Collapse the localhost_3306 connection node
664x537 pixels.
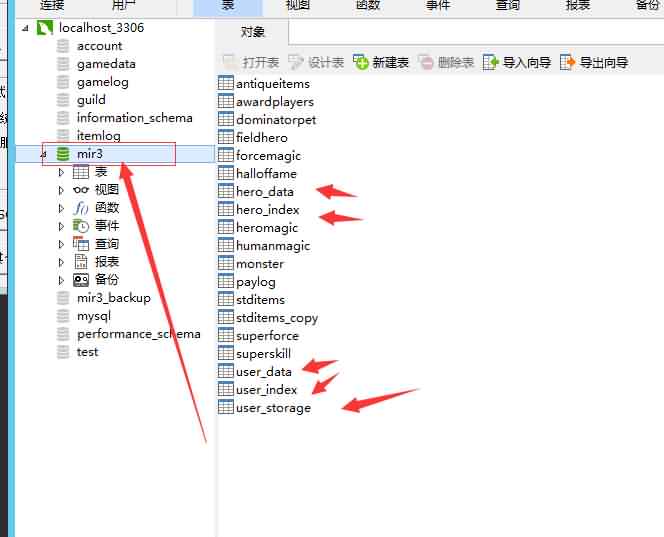click(x=25, y=28)
